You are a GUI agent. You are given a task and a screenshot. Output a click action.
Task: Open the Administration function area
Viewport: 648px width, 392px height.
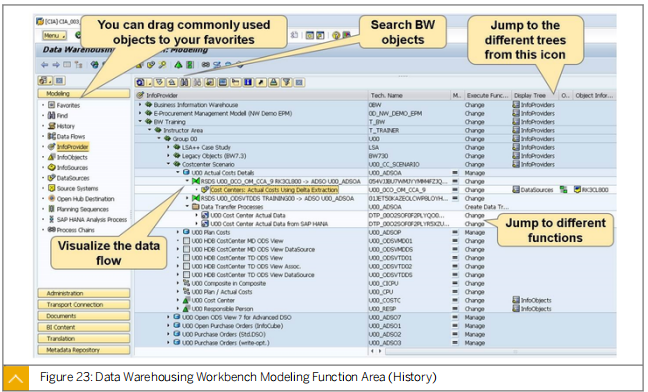point(83,293)
